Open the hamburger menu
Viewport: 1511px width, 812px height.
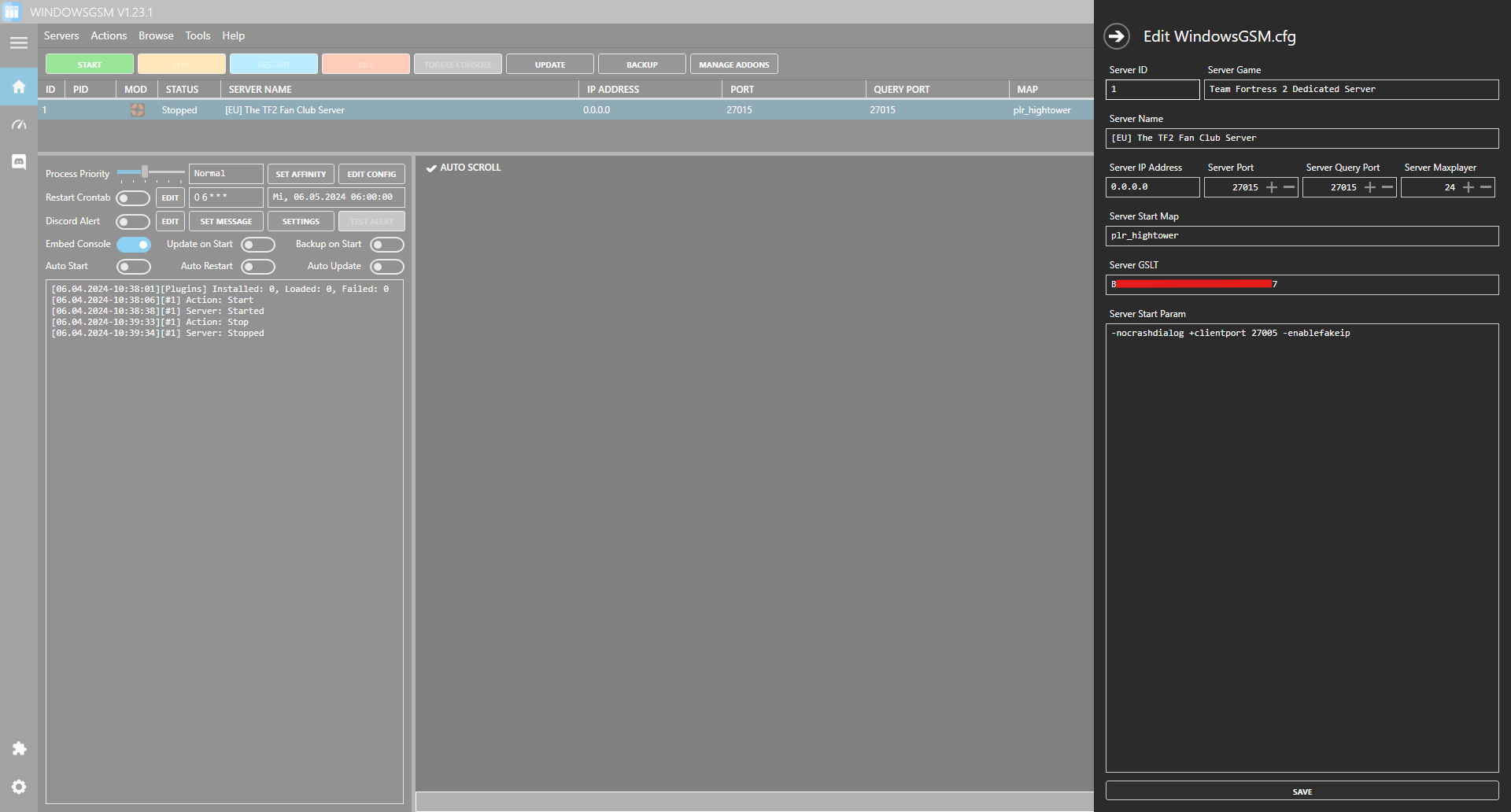(19, 42)
